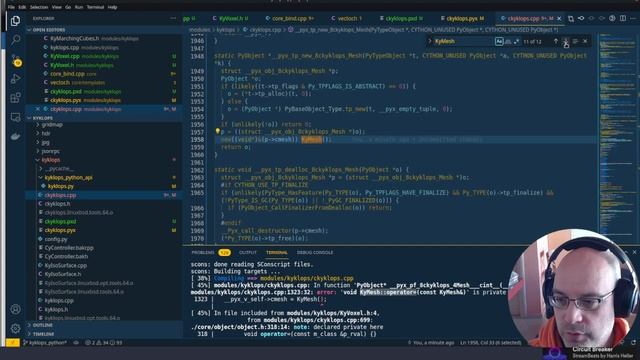Viewport: 640px width, 360px height.
Task: Open Explorer views and more actions ellipsis
Action: tap(173, 18)
